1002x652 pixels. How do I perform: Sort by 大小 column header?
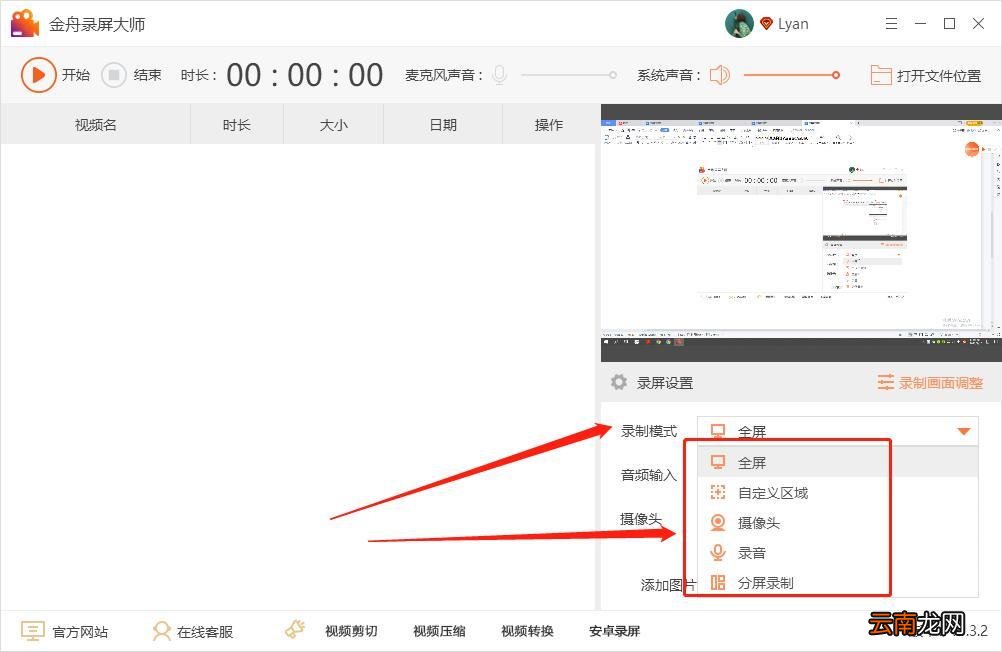click(333, 125)
